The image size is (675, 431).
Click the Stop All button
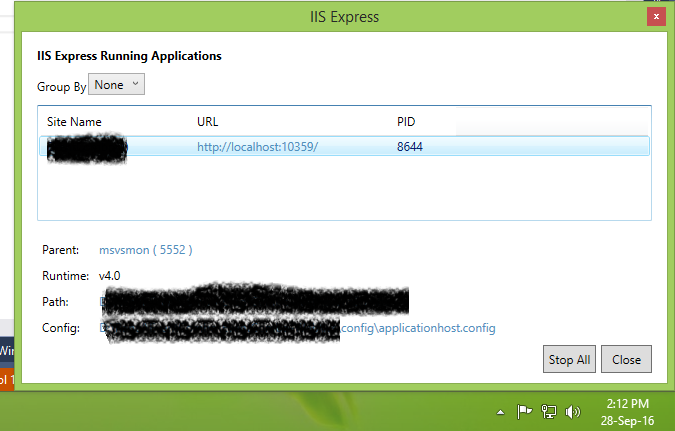569,359
